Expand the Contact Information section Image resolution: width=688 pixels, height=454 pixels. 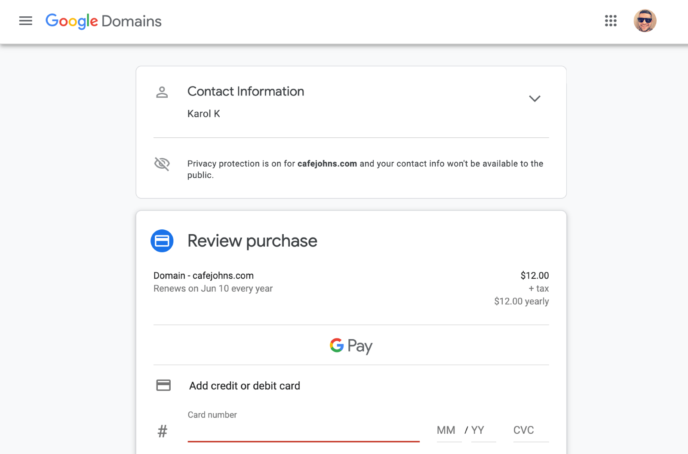point(534,99)
